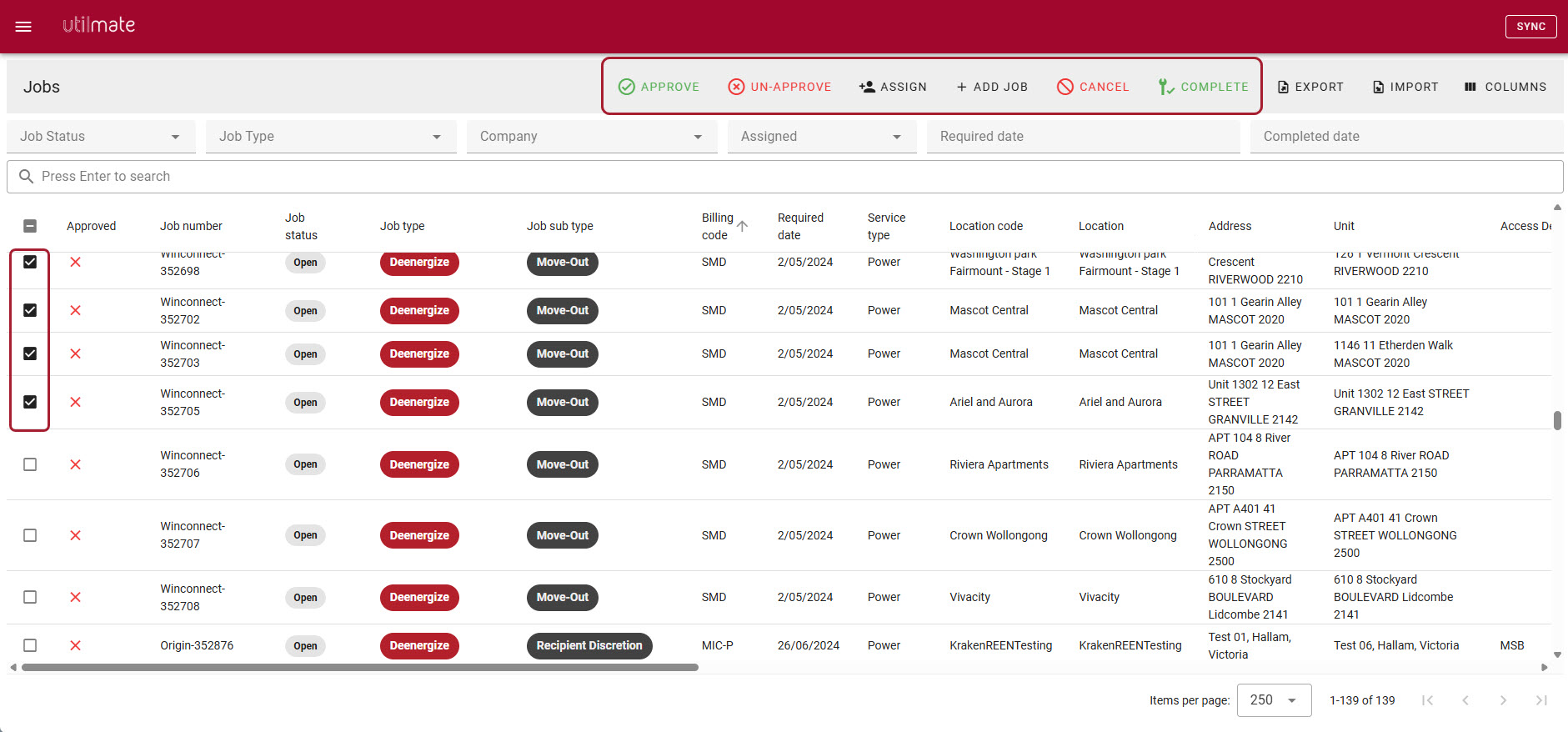Viewport: 1568px width, 732px height.
Task: Go to the next page
Action: tap(1503, 700)
